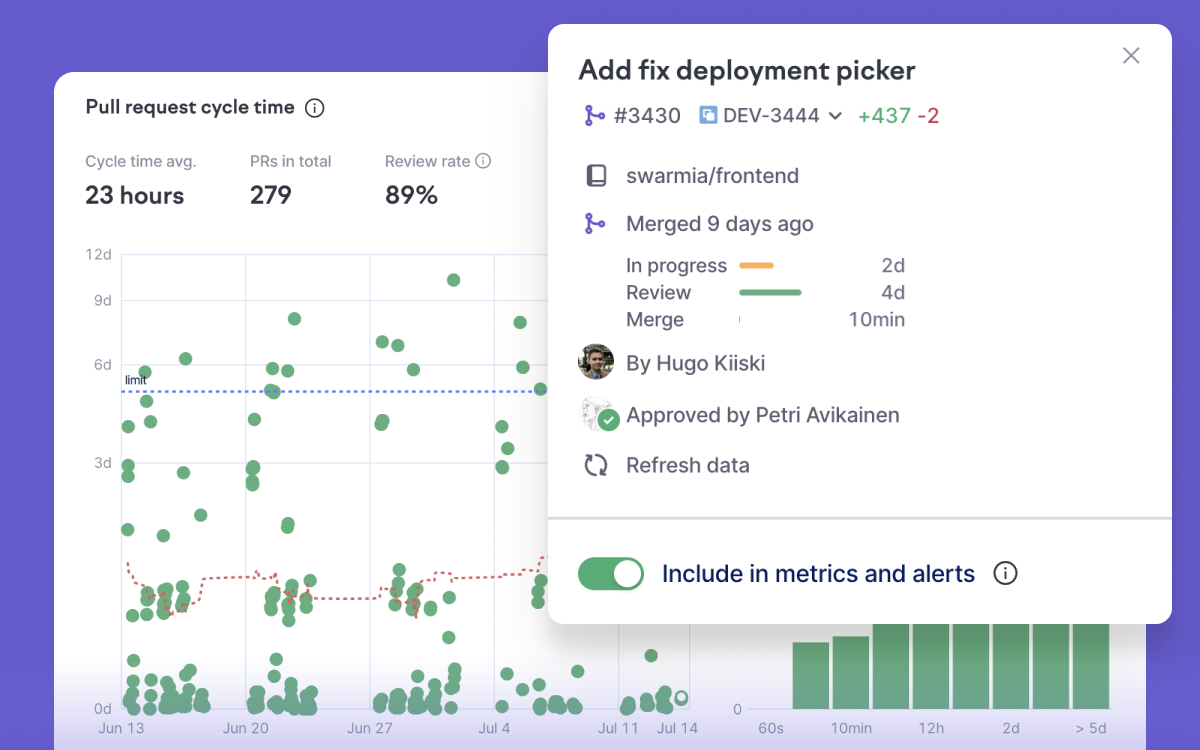Click info icon beside Pull request cycle time
The height and width of the screenshot is (750, 1200).
coord(314,108)
